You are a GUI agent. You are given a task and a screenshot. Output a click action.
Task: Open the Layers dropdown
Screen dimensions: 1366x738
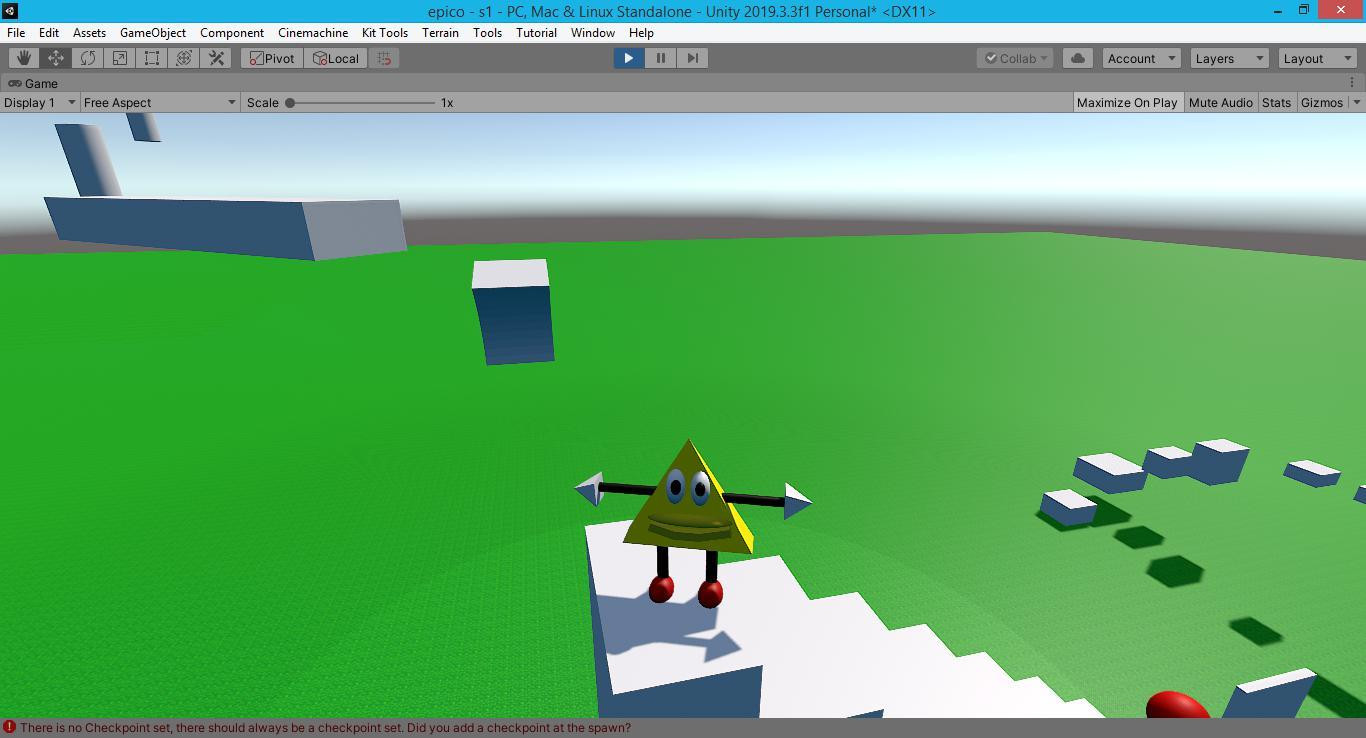point(1229,58)
